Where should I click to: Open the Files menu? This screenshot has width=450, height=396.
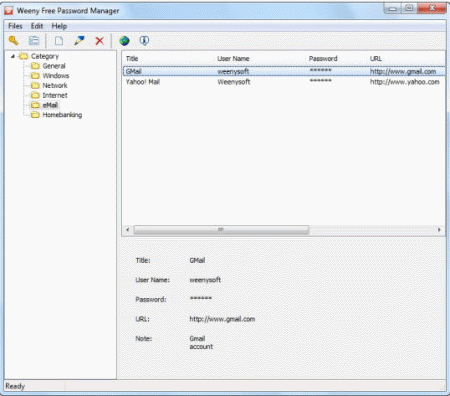15,26
